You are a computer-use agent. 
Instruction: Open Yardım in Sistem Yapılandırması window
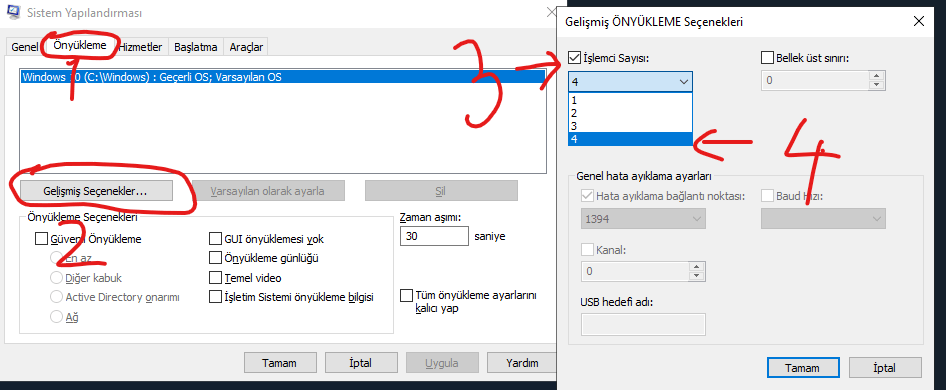point(522,363)
